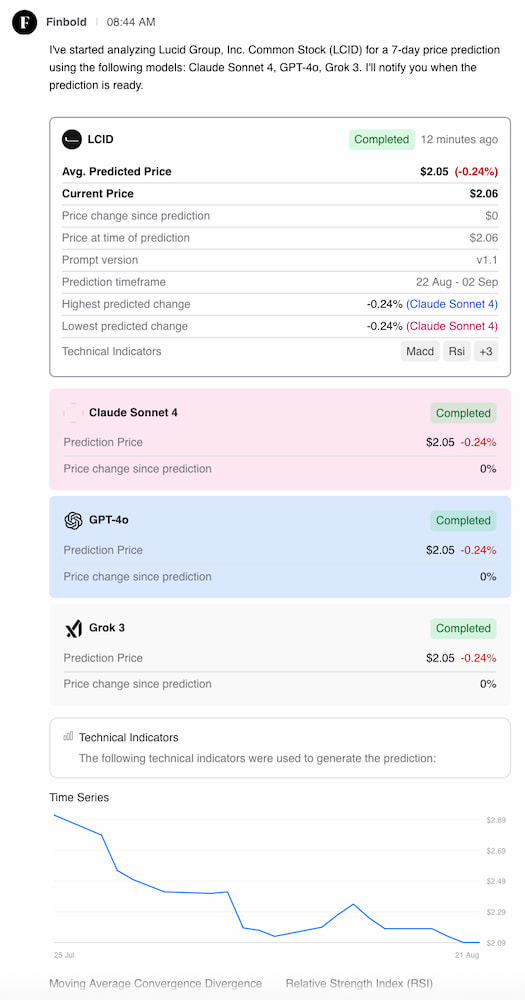Click GPT-4o Completed status badge

pyautogui.click(x=463, y=520)
